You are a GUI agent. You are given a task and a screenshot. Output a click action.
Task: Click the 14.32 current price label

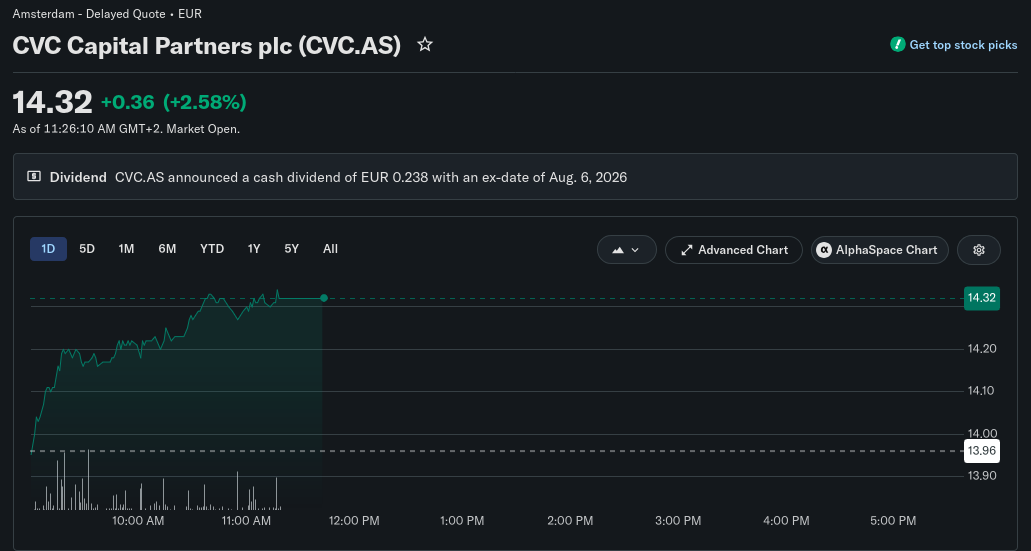click(x=982, y=298)
